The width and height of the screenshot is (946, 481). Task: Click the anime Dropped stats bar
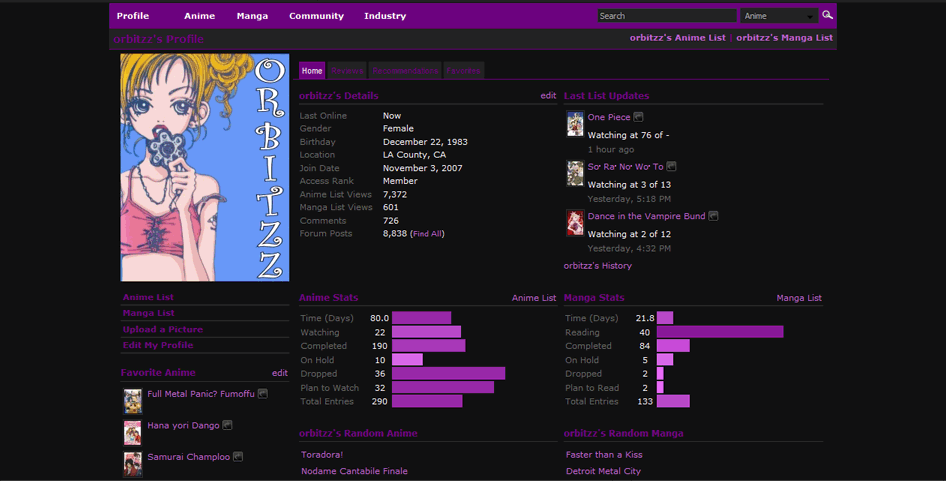tap(448, 374)
